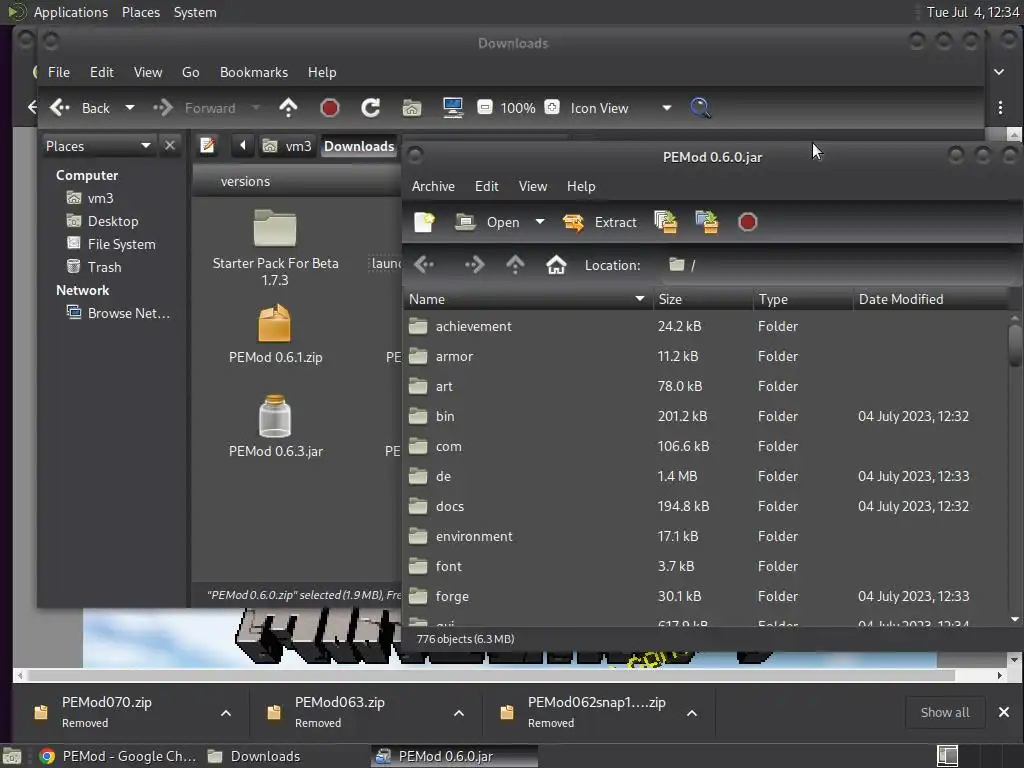Click the Stop loading icon in file manager
This screenshot has width=1024, height=768.
330,108
